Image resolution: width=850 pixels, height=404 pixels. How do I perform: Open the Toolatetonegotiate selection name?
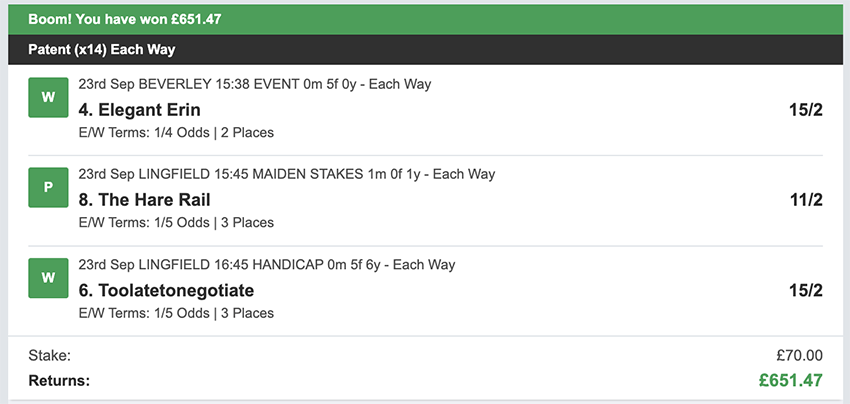[x=166, y=290]
